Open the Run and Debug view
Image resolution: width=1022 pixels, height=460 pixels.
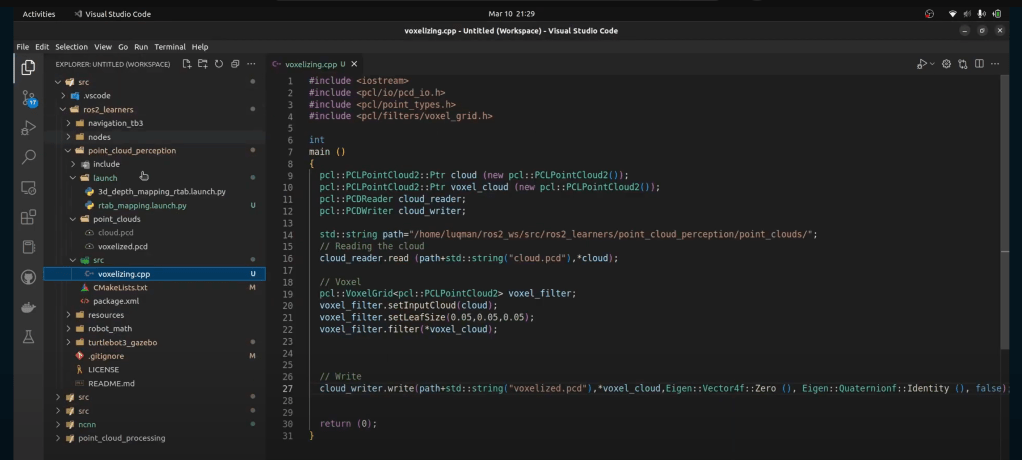click(x=28, y=127)
